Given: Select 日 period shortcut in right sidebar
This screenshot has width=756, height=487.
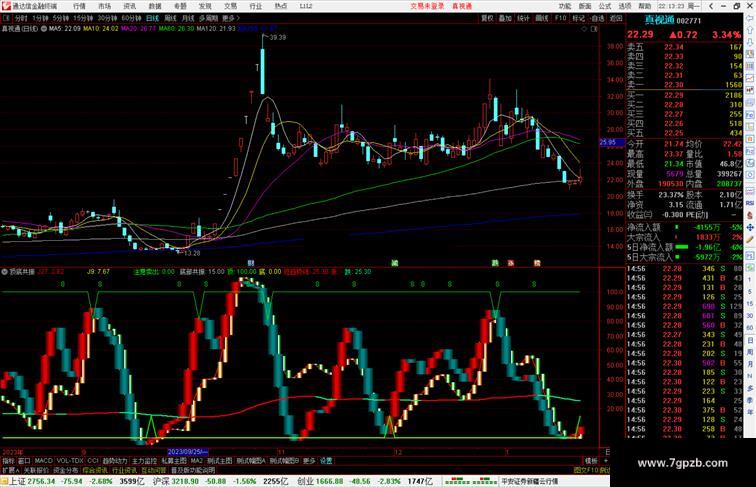Looking at the screenshot, I should [750, 340].
